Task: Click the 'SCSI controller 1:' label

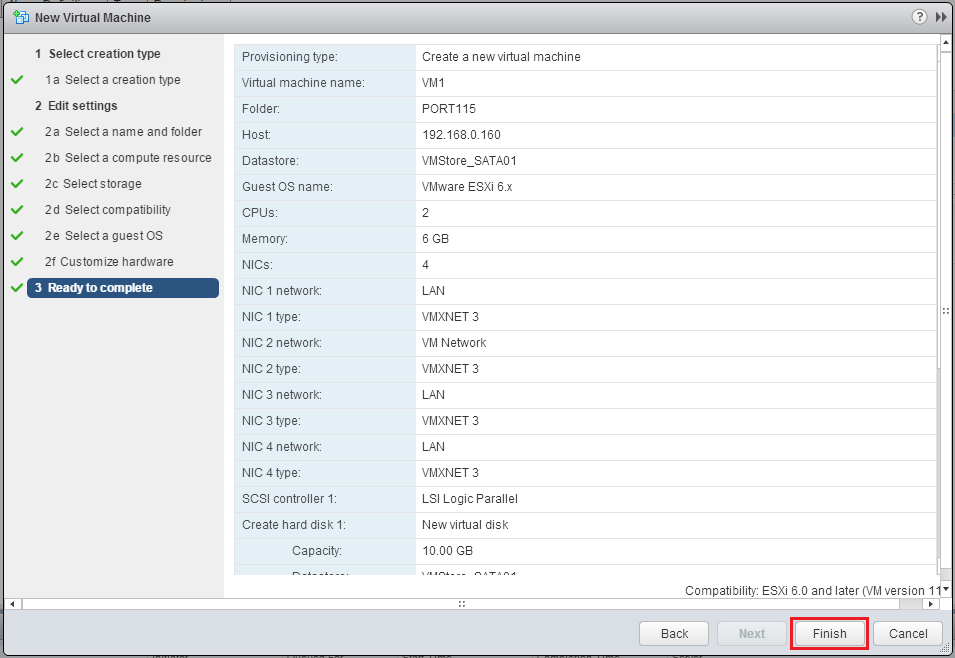Action: click(x=289, y=499)
